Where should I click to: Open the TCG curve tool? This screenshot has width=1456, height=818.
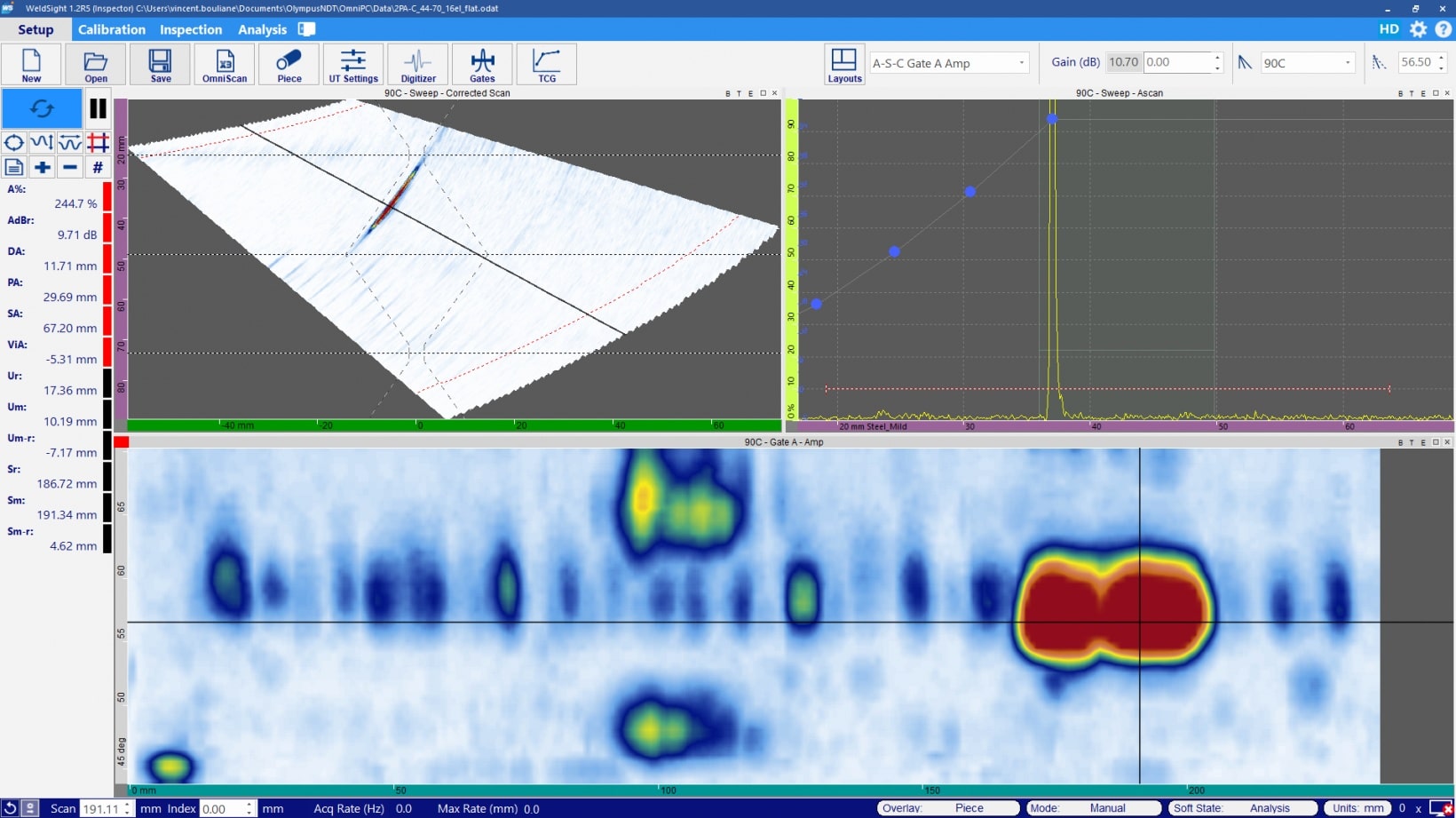click(547, 64)
